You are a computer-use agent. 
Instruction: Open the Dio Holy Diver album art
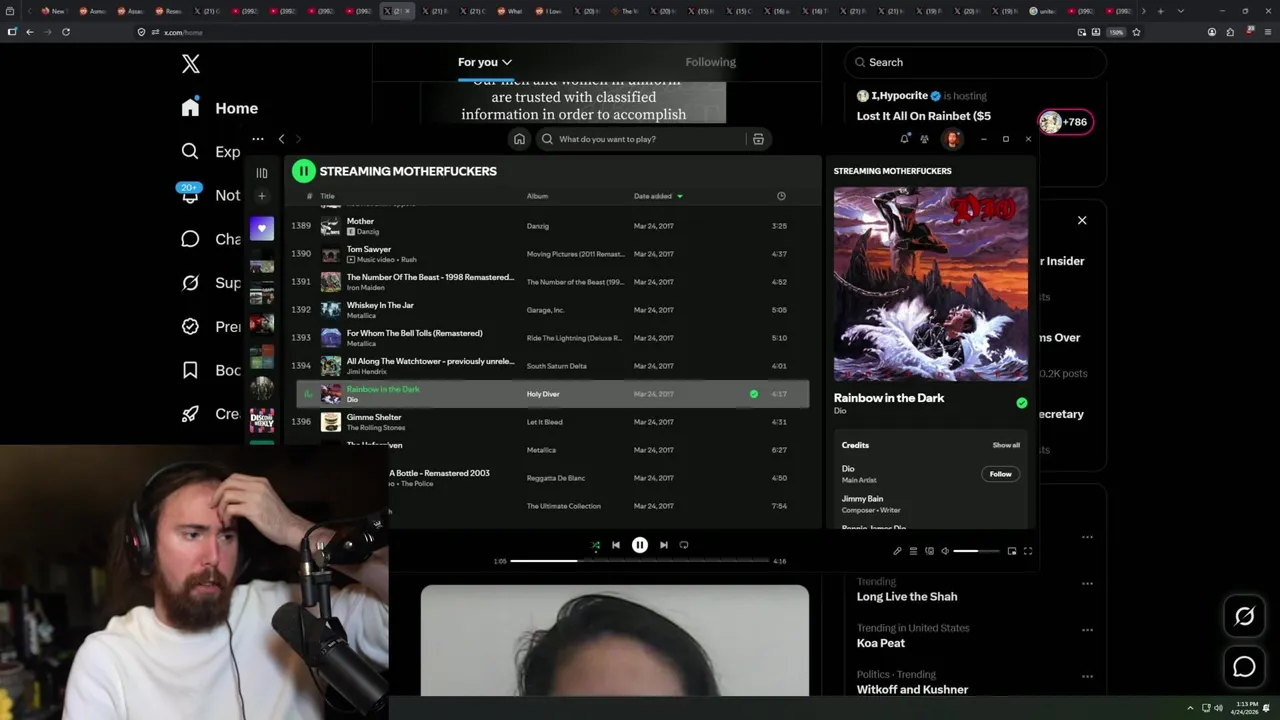click(x=930, y=284)
